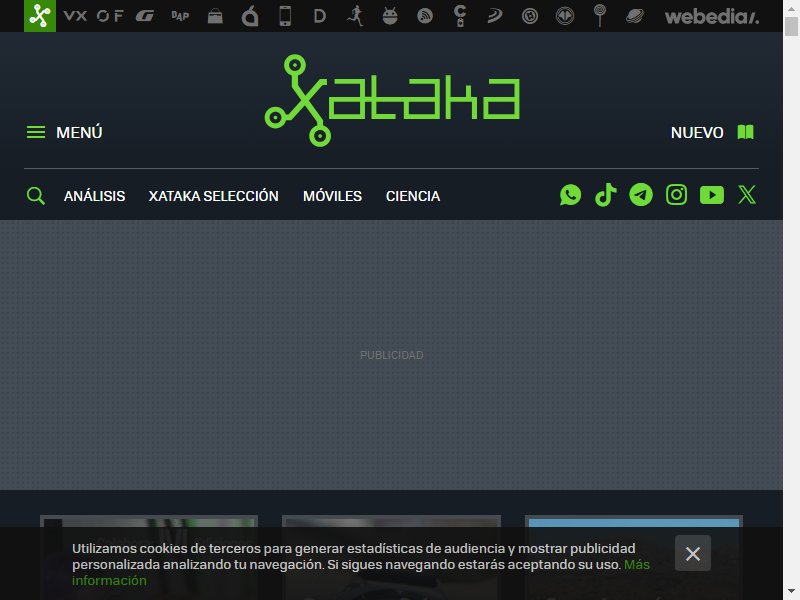Viewport: 800px width, 600px height.
Task: Click the Android robot site icon
Action: pyautogui.click(x=390, y=16)
